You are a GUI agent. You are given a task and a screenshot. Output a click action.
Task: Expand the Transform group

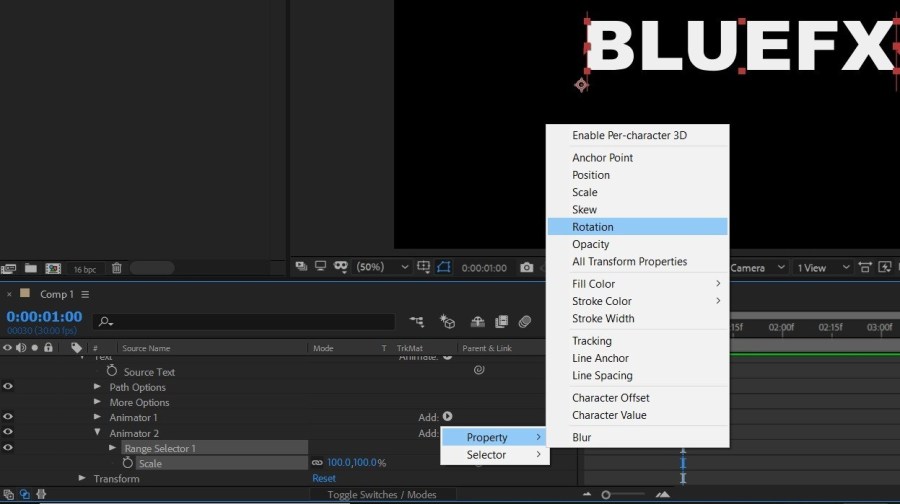click(x=82, y=478)
